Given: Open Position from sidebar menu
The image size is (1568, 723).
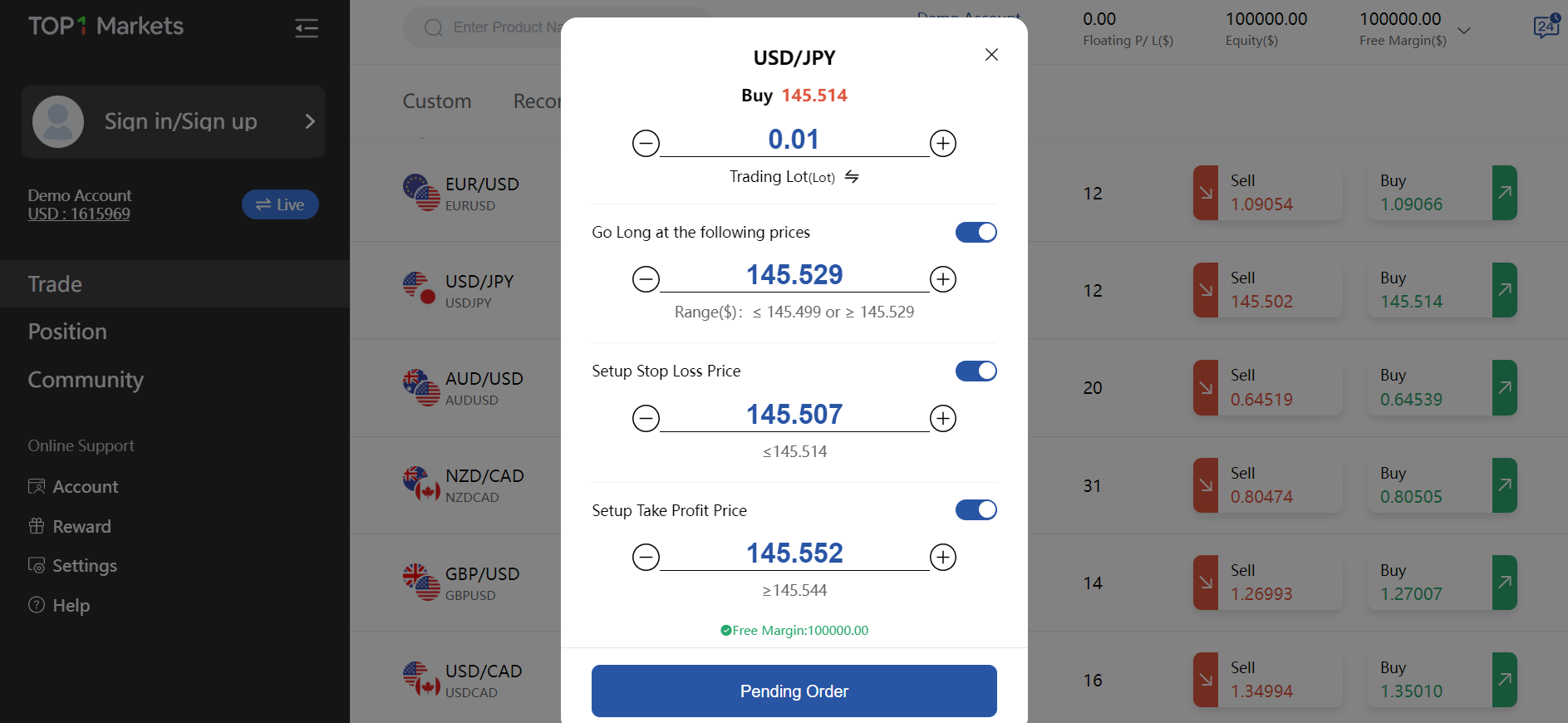Looking at the screenshot, I should (67, 332).
